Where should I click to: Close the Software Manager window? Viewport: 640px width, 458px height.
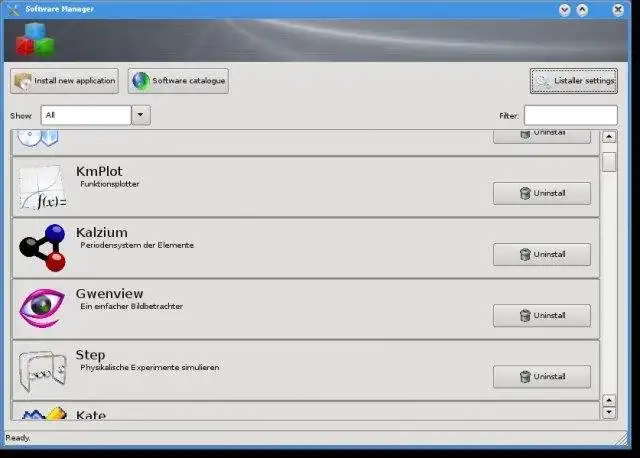(618, 9)
